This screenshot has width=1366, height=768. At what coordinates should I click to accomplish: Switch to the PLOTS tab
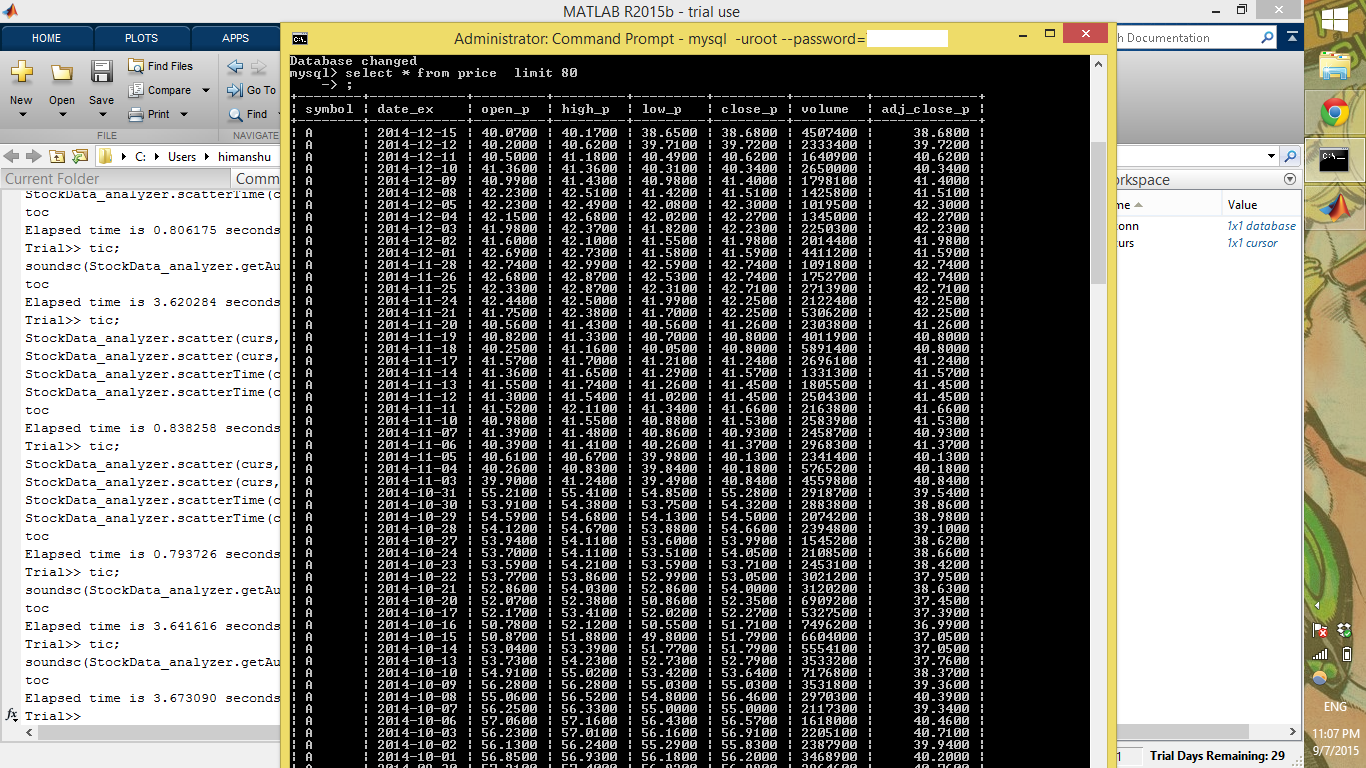pos(141,38)
